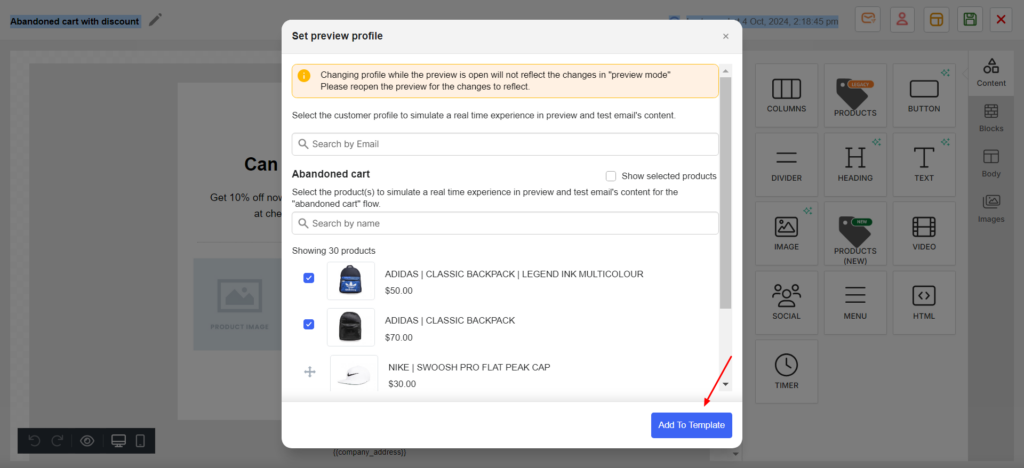Viewport: 1024px width, 468px height.
Task: Pick the Social content block
Action: pos(786,302)
